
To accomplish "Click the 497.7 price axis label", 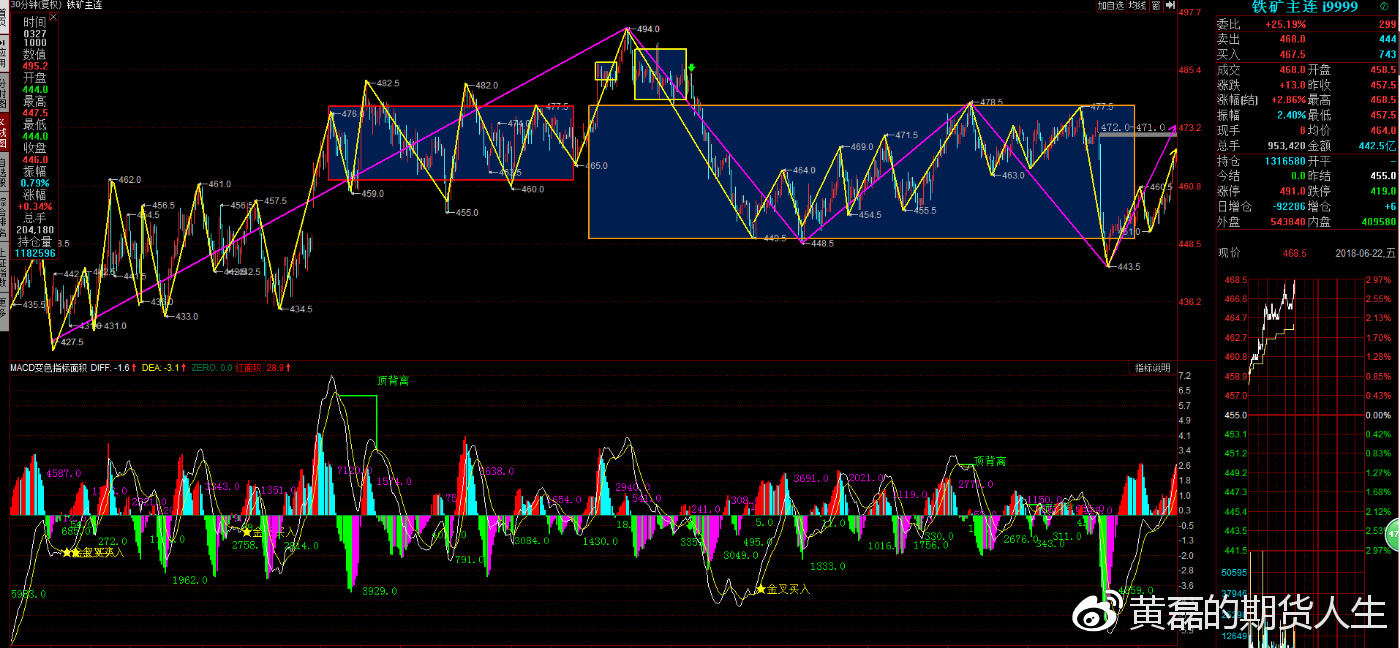I will click(1189, 12).
